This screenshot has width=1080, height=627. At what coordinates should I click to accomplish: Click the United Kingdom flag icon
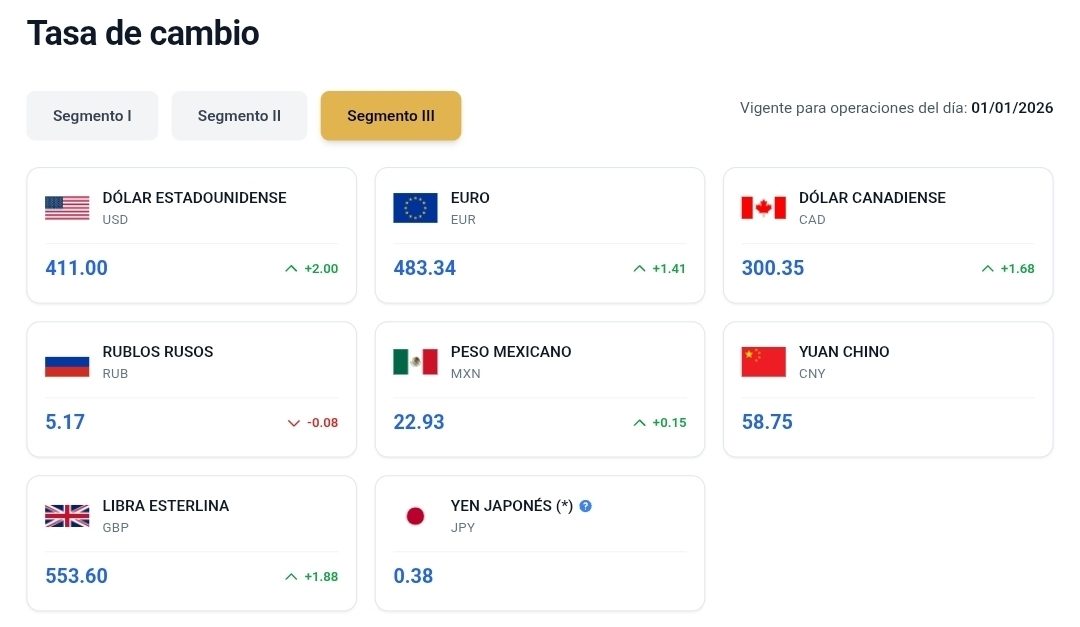67,516
